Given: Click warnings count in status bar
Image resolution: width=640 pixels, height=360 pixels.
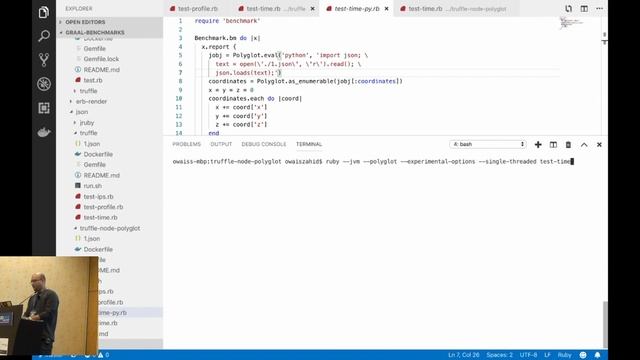Looking at the screenshot, I should (103, 355).
